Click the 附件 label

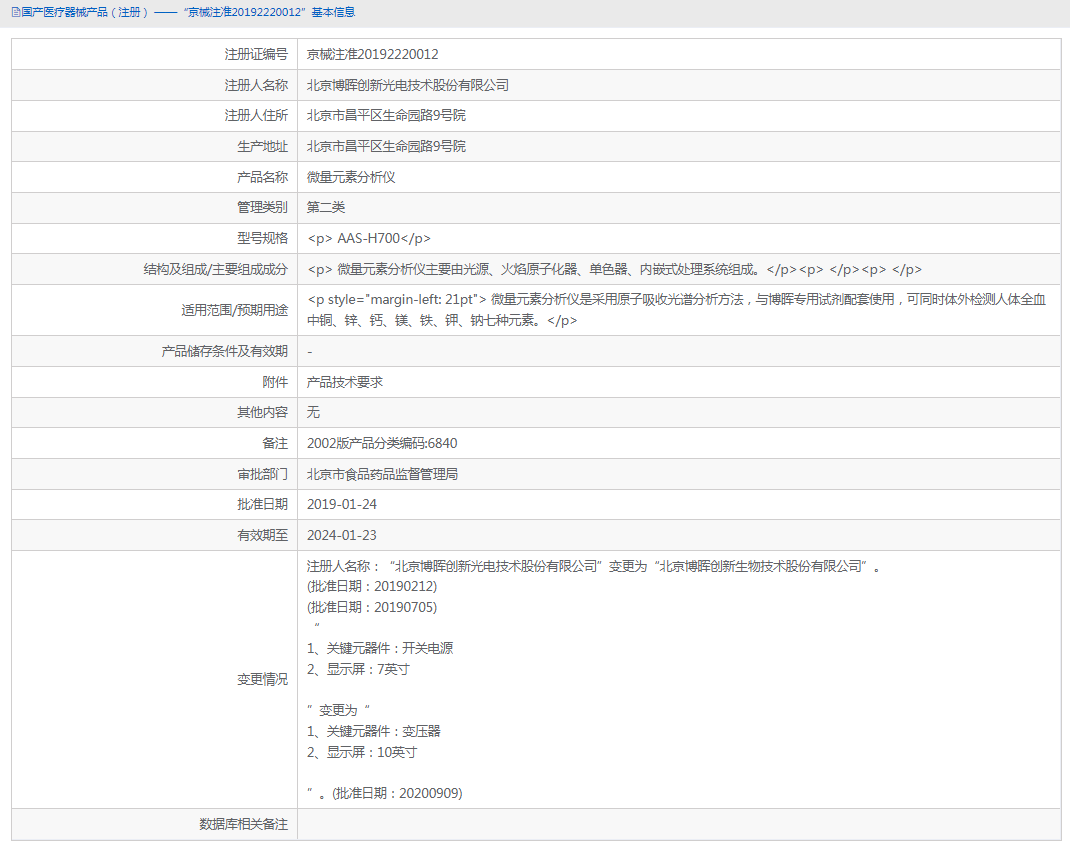[275, 382]
